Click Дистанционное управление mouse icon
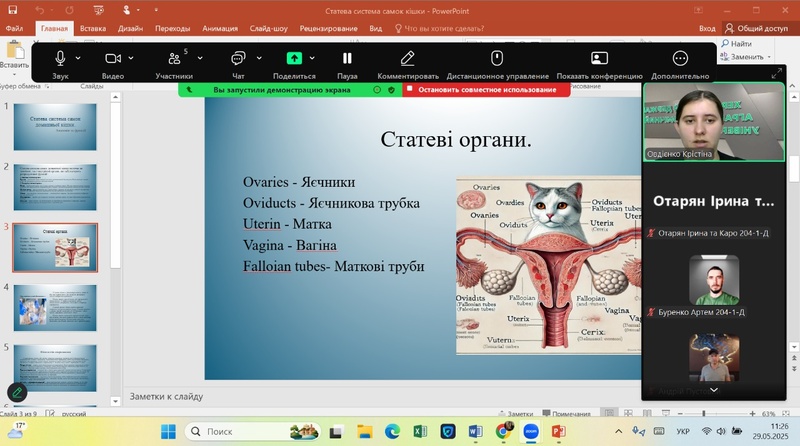The width and height of the screenshot is (800, 446). coord(497,59)
